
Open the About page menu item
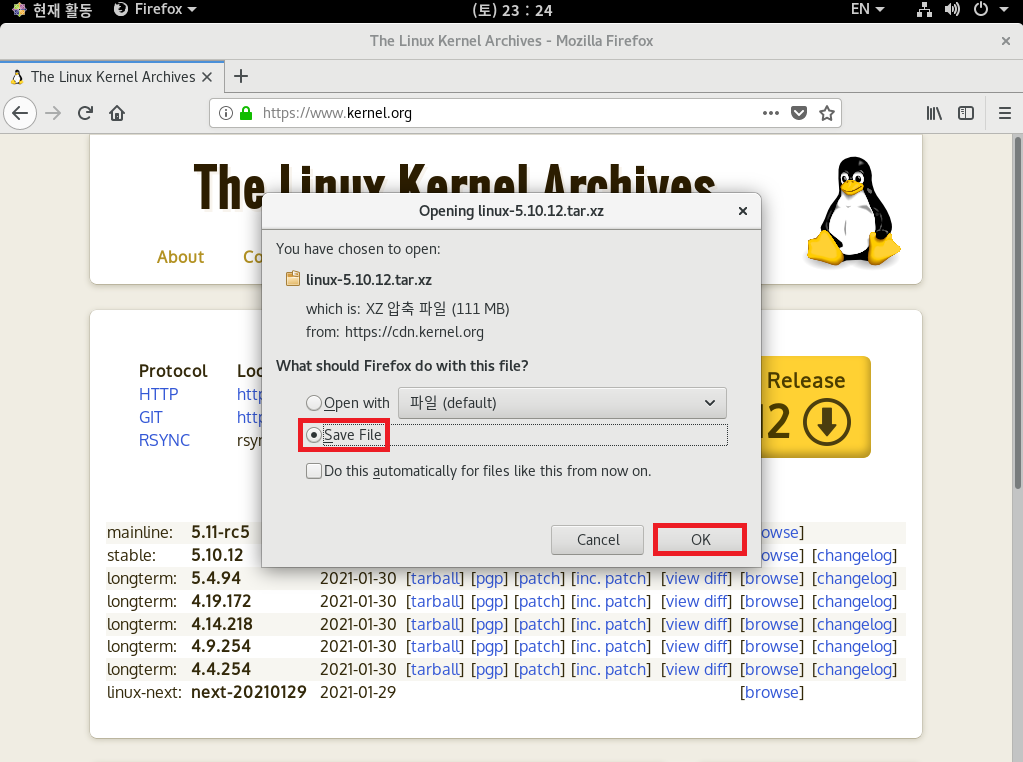181,257
